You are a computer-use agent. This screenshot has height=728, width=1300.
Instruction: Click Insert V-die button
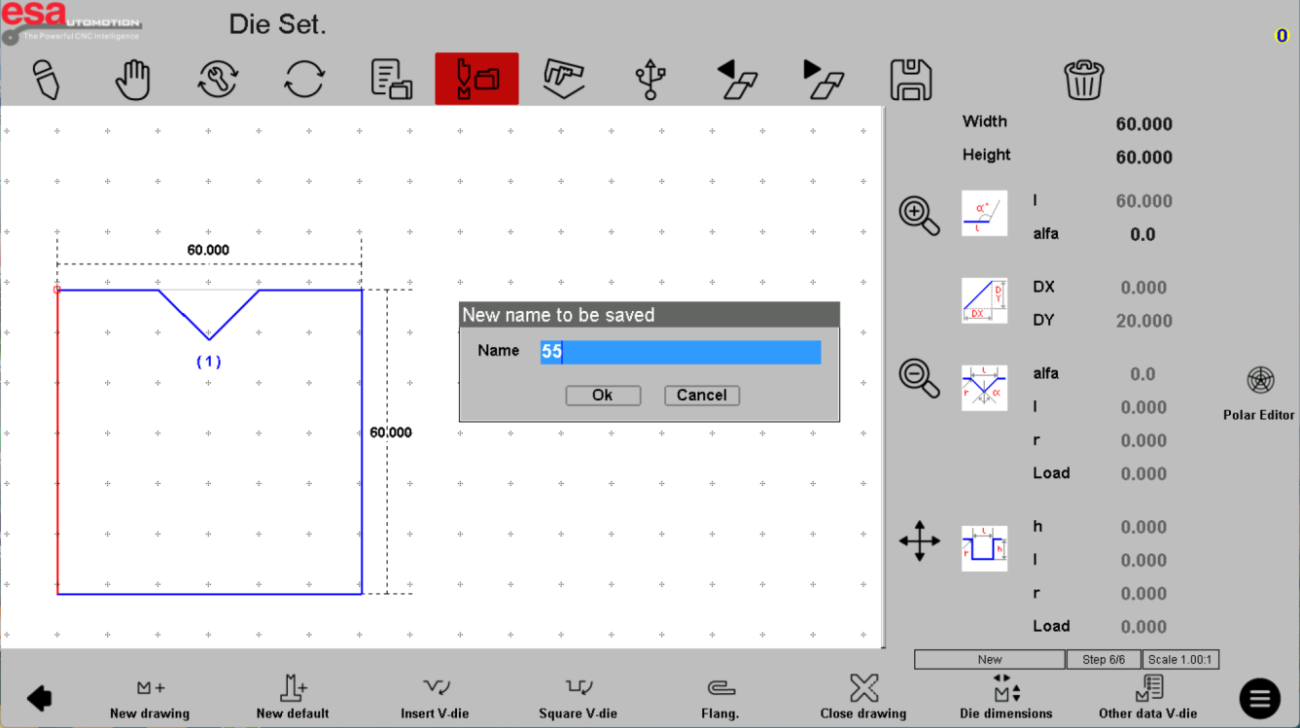pos(436,697)
